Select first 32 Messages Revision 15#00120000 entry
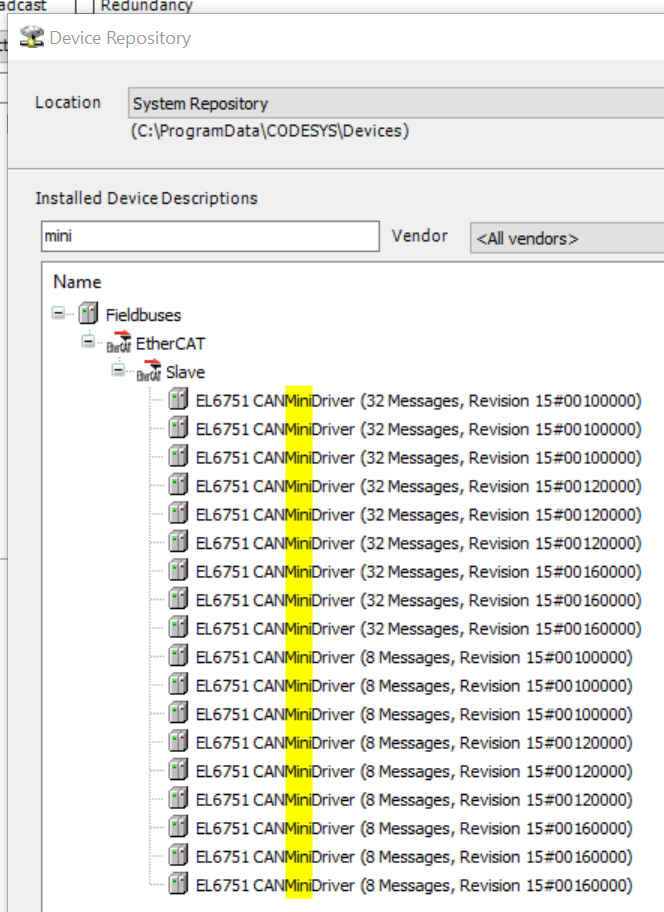The height and width of the screenshot is (912, 664). click(x=418, y=486)
